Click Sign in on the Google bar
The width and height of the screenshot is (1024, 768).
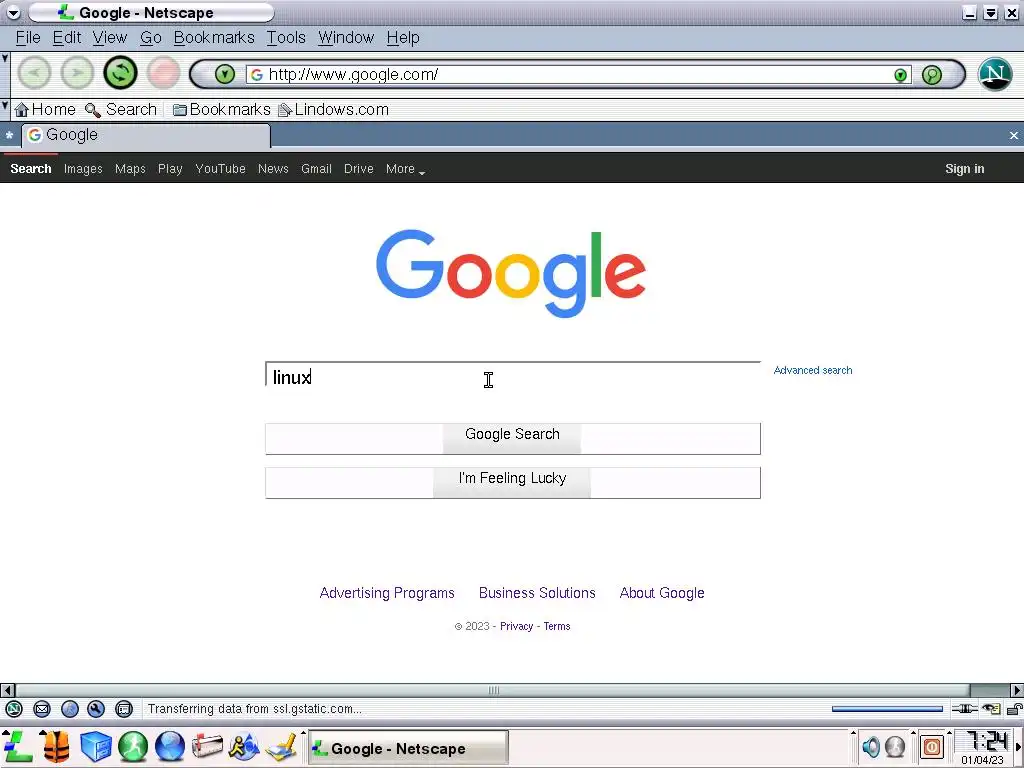[x=964, y=169]
